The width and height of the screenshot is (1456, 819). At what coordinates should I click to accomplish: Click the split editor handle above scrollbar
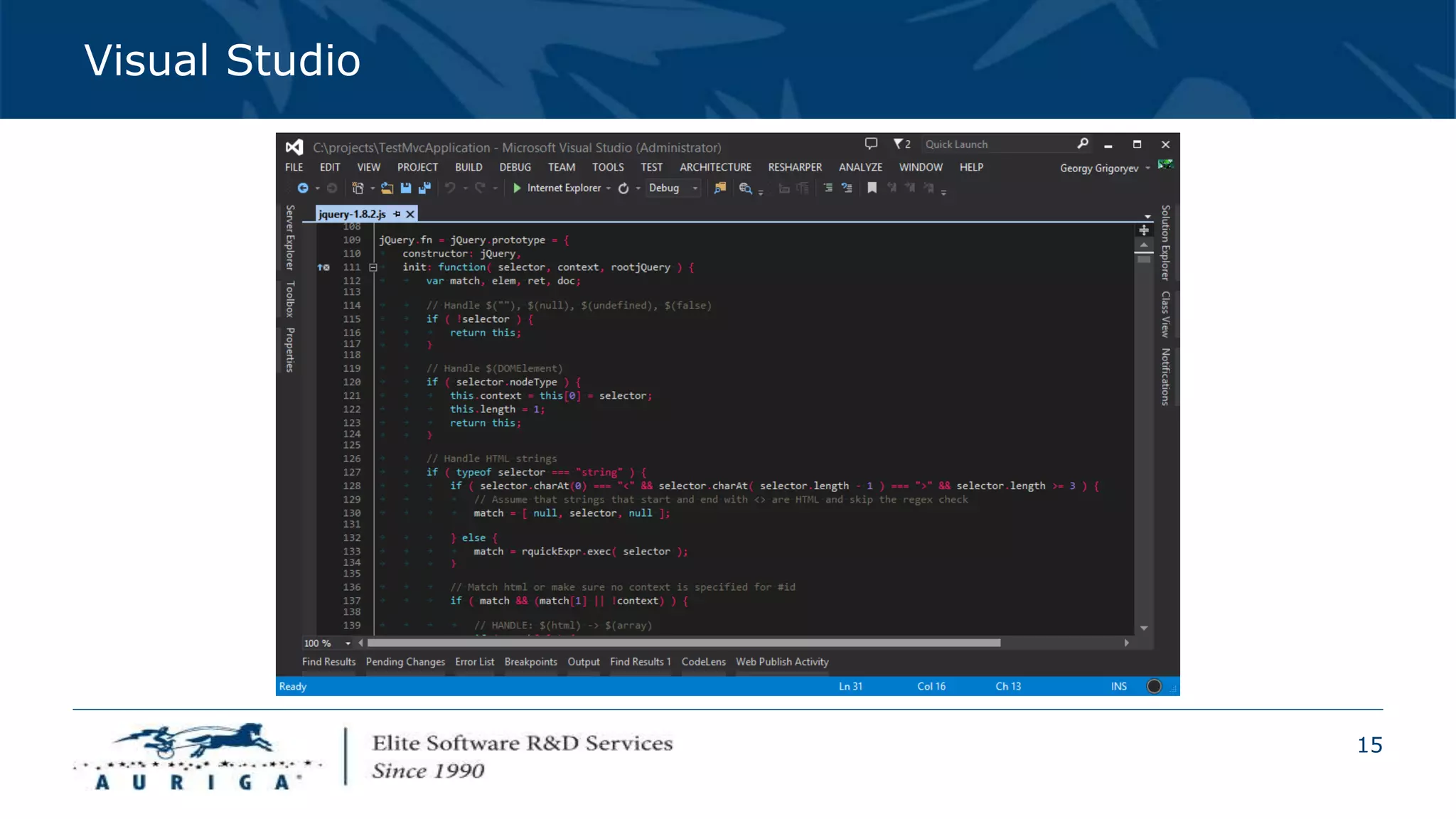(1144, 230)
